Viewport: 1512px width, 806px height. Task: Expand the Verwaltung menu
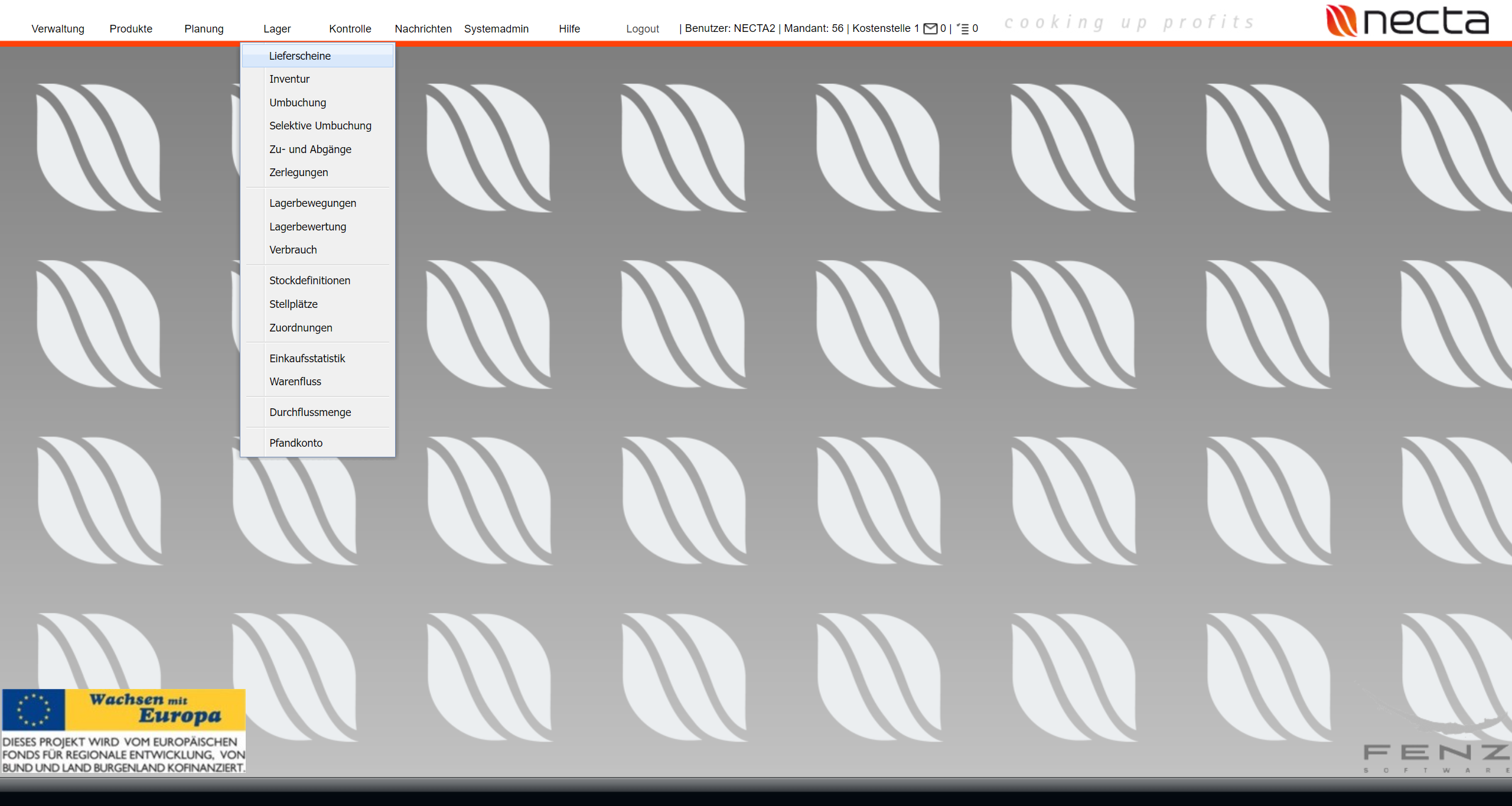coord(58,29)
